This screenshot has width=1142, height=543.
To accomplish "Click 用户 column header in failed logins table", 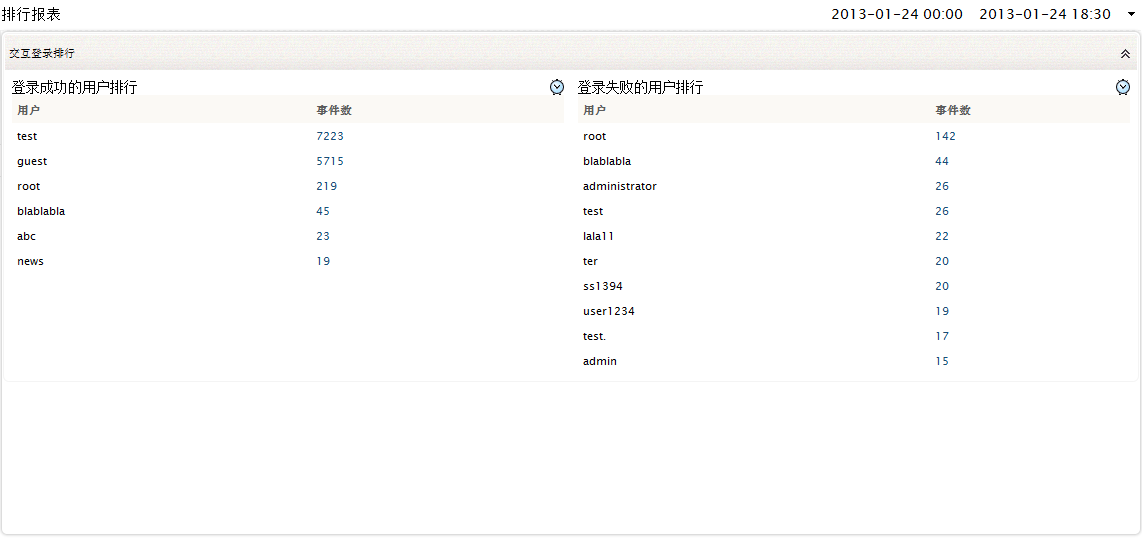I will [594, 111].
